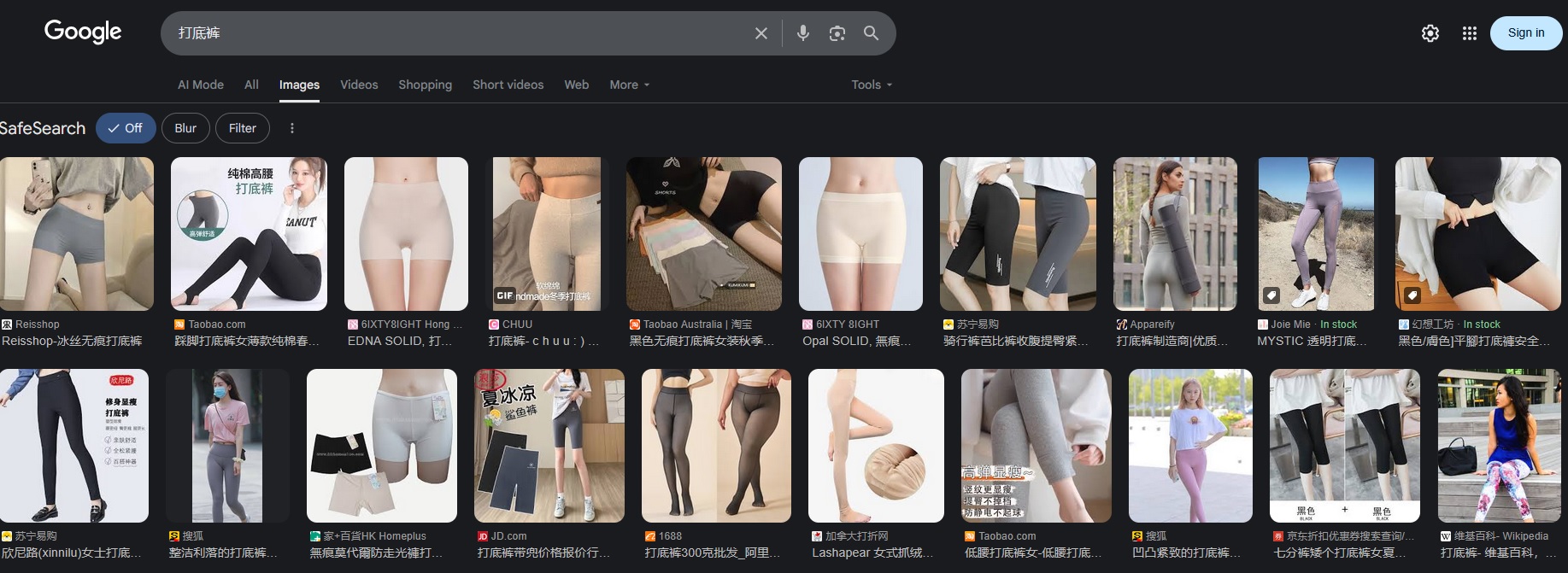
Task: Set SafeSearch to Off
Action: point(126,128)
